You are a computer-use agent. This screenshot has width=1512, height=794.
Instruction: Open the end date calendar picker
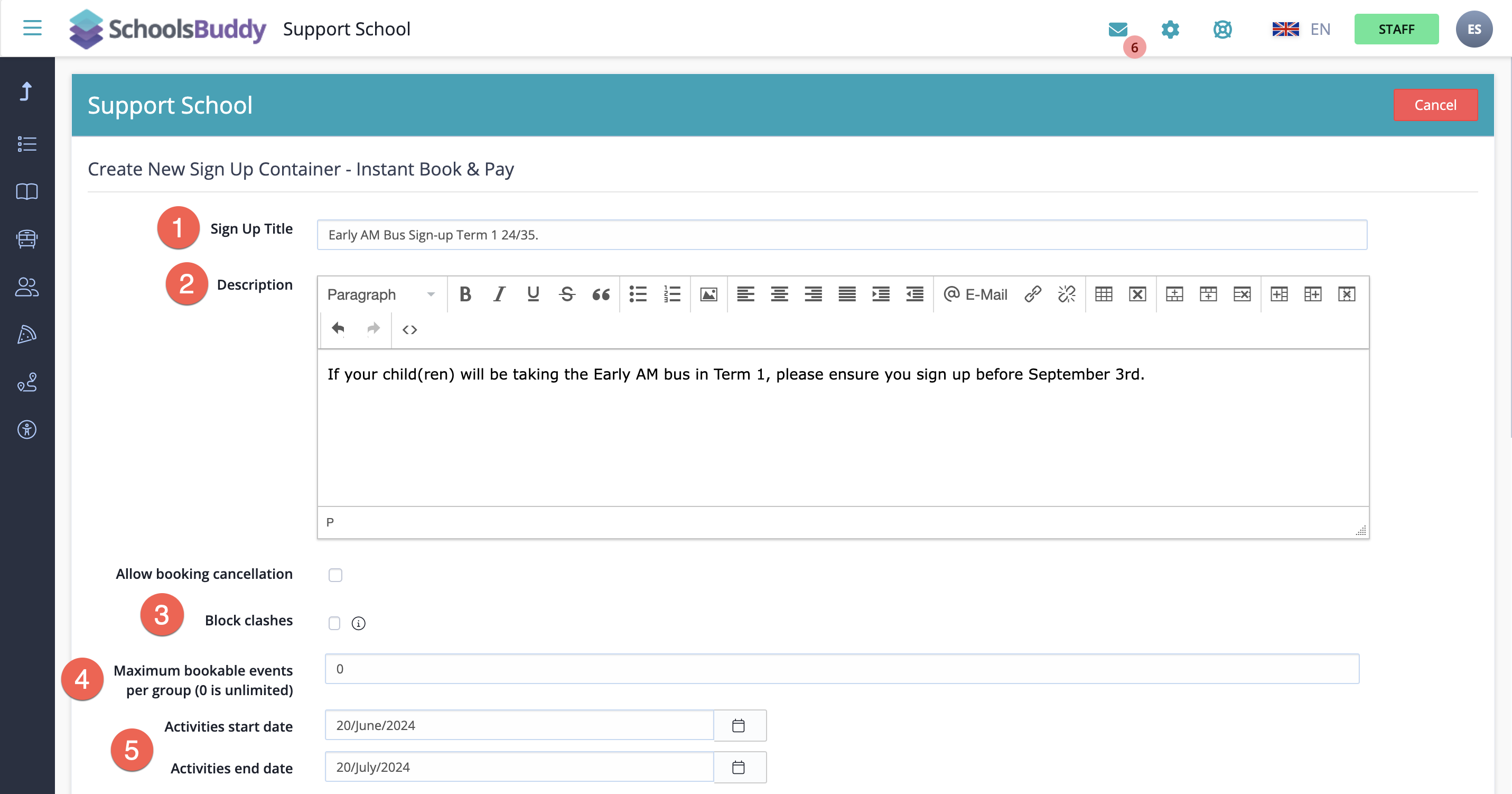tap(739, 768)
